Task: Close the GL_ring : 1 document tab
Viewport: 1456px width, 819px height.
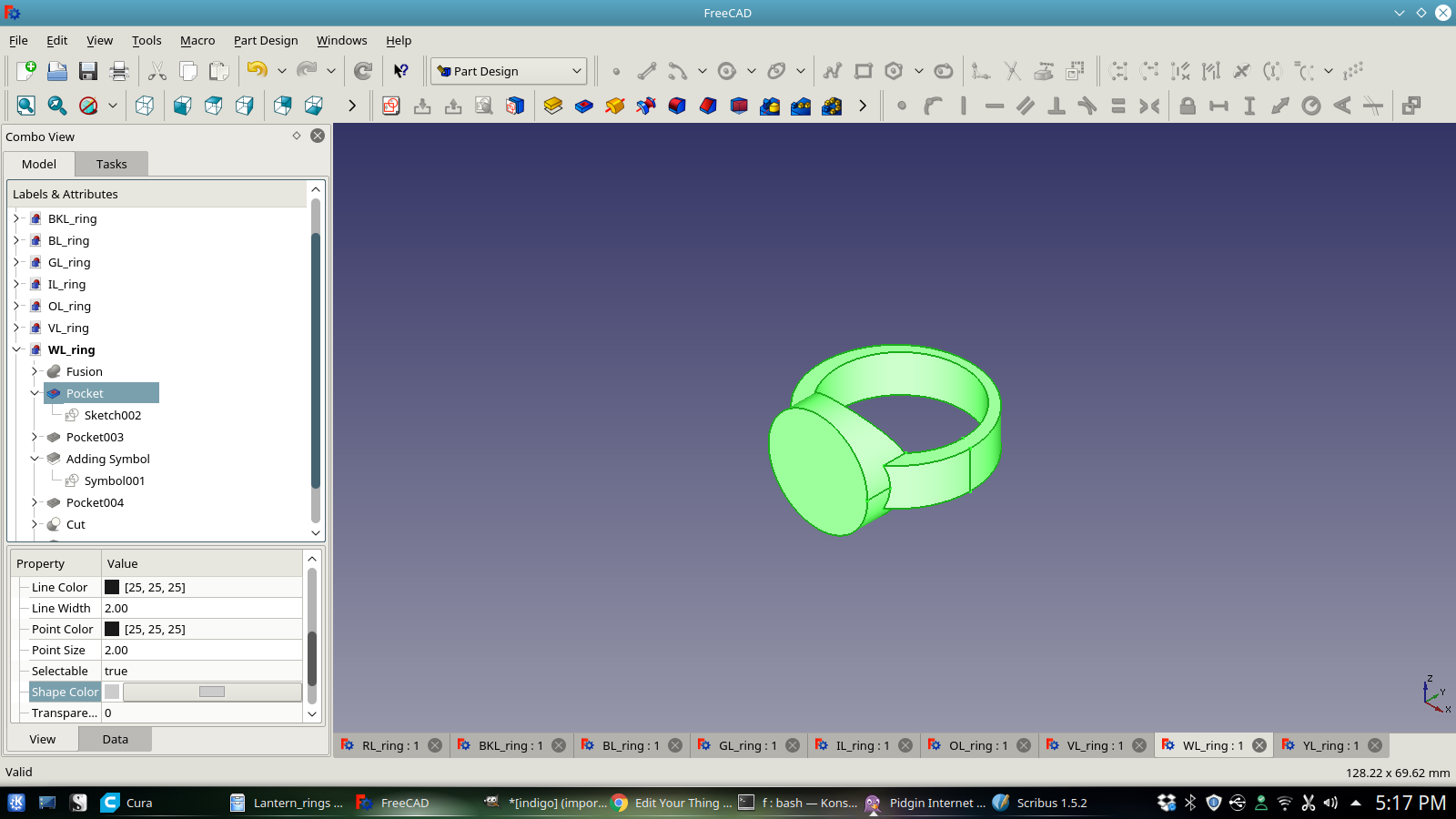Action: pos(793,745)
